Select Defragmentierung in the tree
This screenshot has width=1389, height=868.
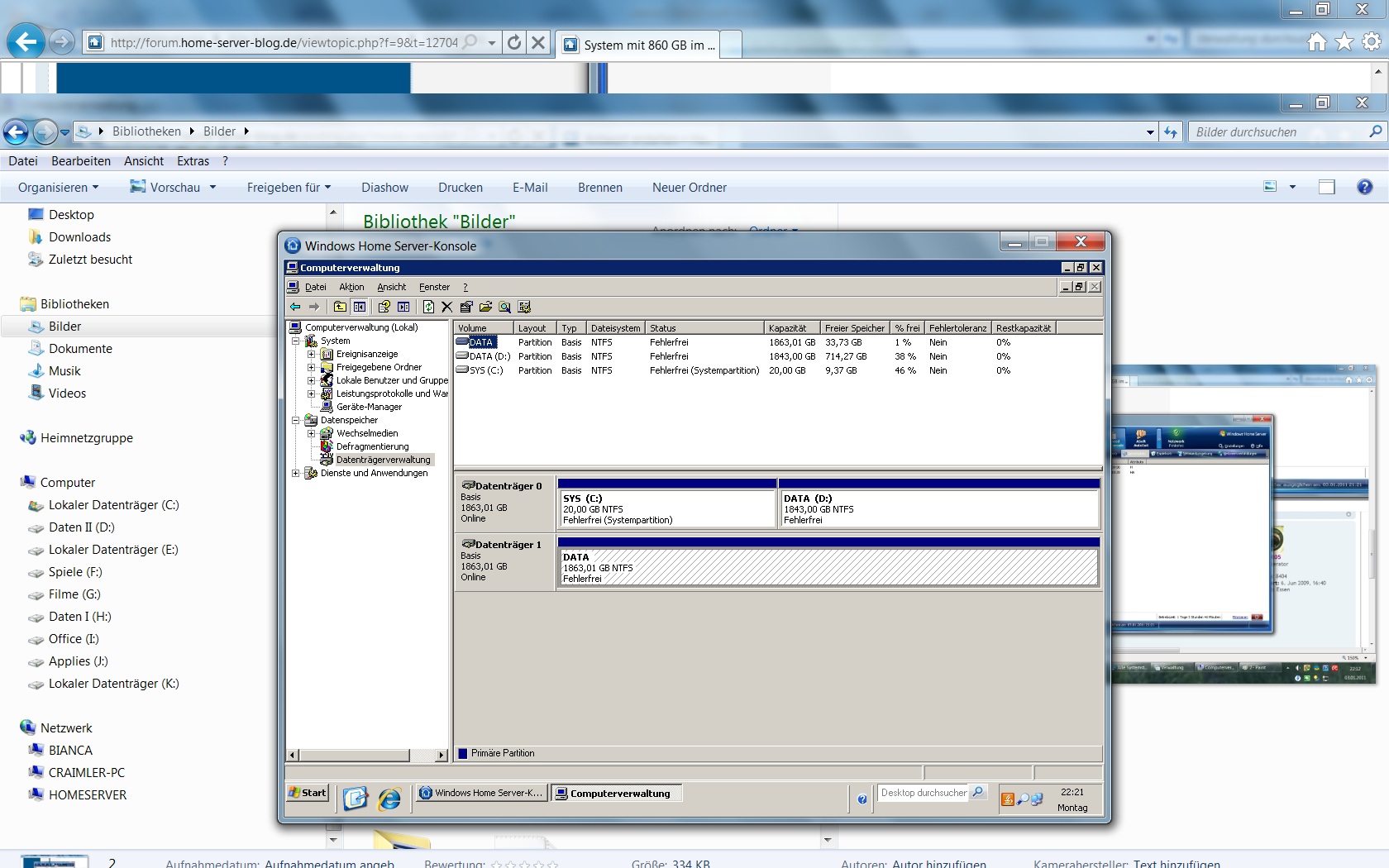click(x=372, y=446)
